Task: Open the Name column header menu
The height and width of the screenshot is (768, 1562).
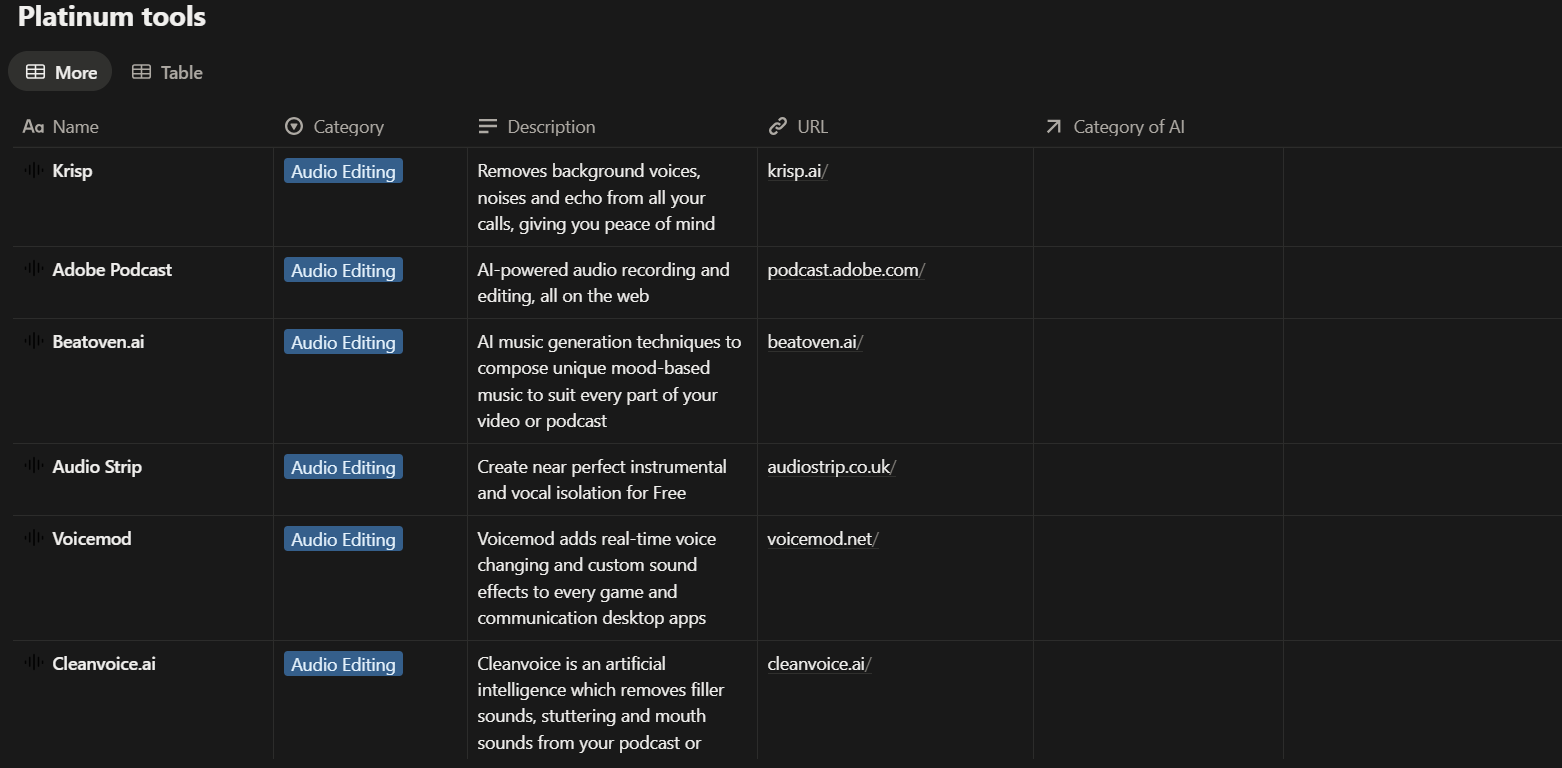Action: [75, 126]
